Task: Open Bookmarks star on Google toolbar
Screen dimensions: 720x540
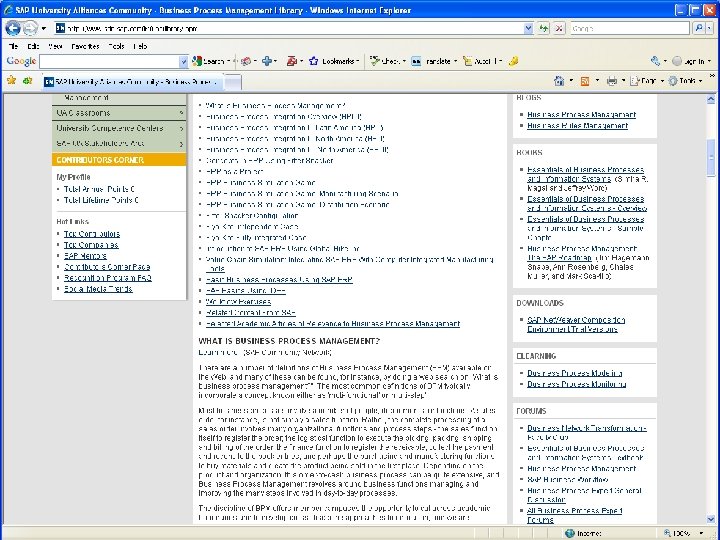Action: coord(334,61)
